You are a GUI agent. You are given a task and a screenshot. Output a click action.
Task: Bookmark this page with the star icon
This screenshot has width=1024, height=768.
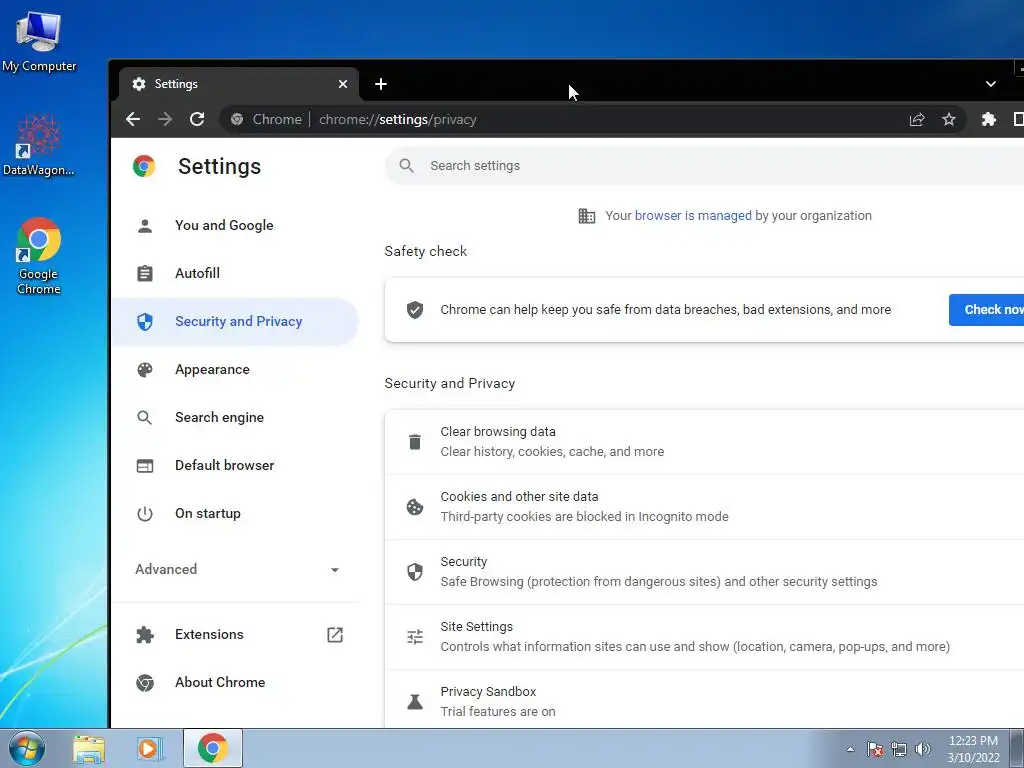pyautogui.click(x=949, y=120)
